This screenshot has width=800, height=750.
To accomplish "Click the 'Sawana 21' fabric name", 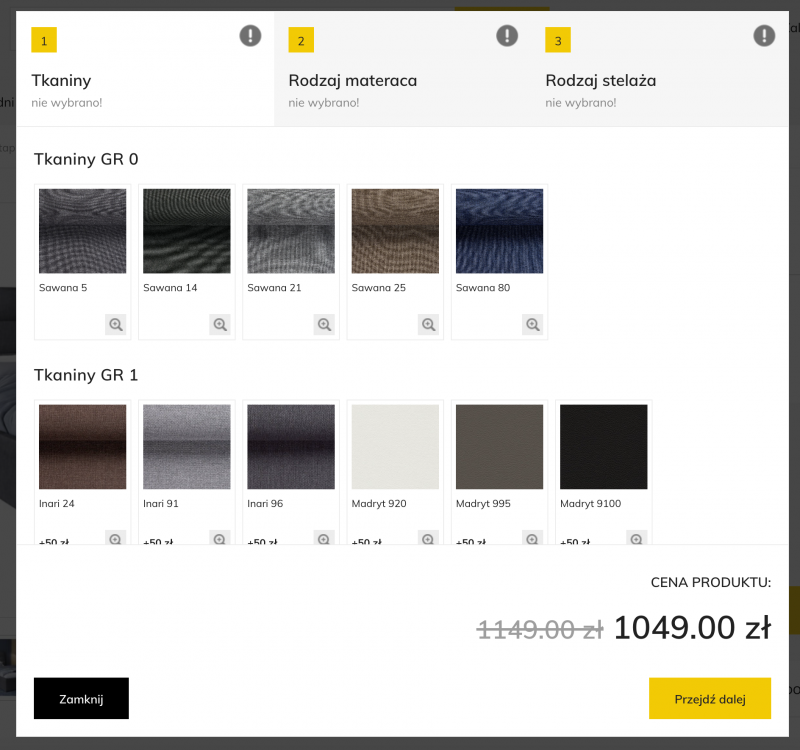I will (x=274, y=288).
